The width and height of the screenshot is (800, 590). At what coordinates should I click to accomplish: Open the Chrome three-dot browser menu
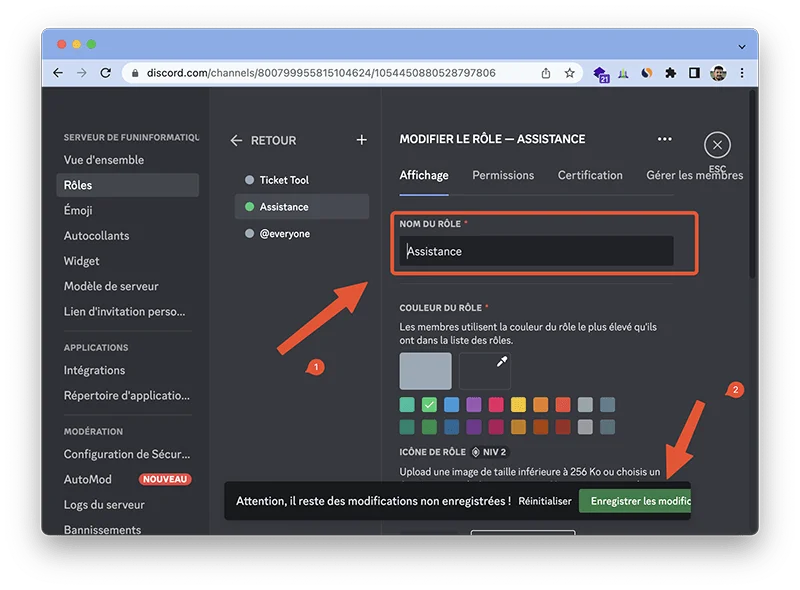(x=740, y=72)
